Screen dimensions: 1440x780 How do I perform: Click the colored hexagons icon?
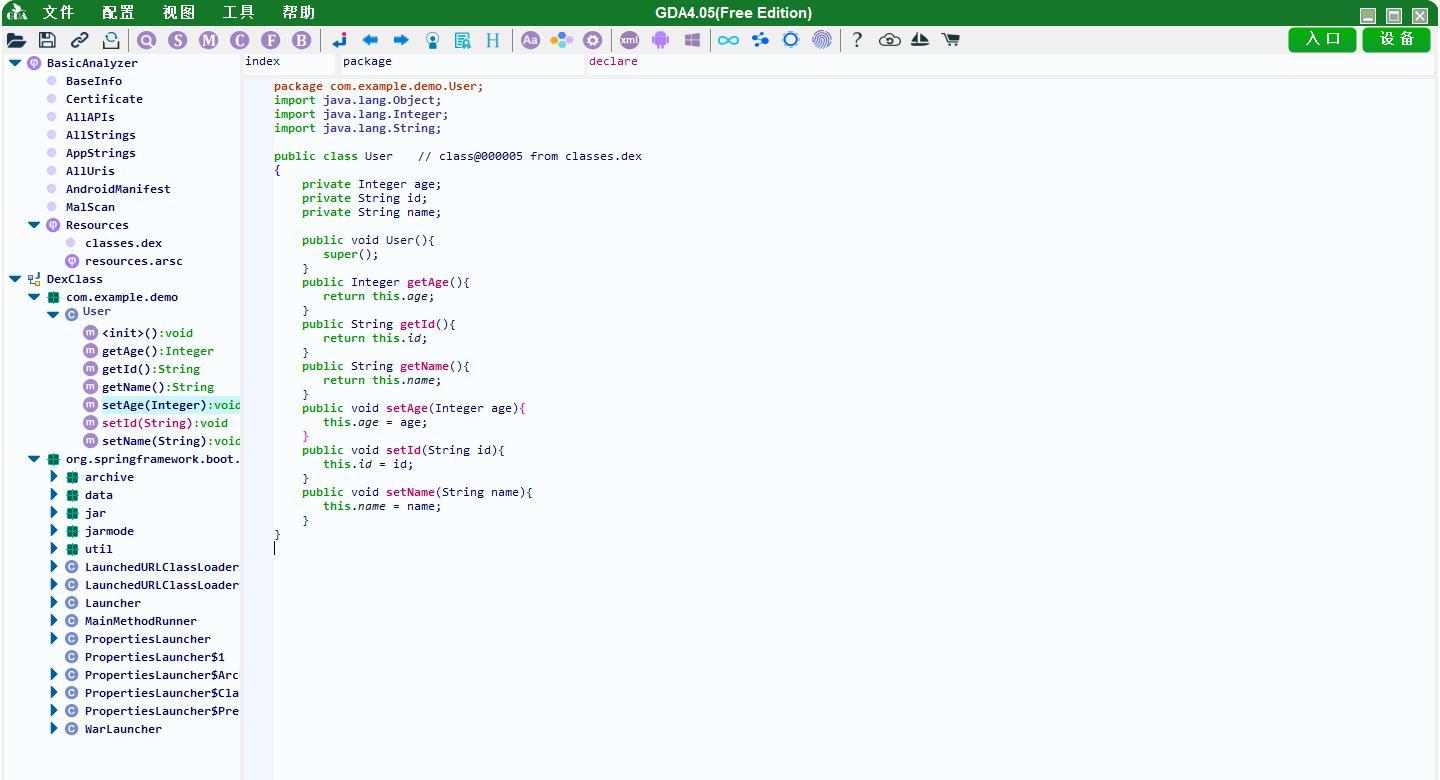(x=562, y=40)
